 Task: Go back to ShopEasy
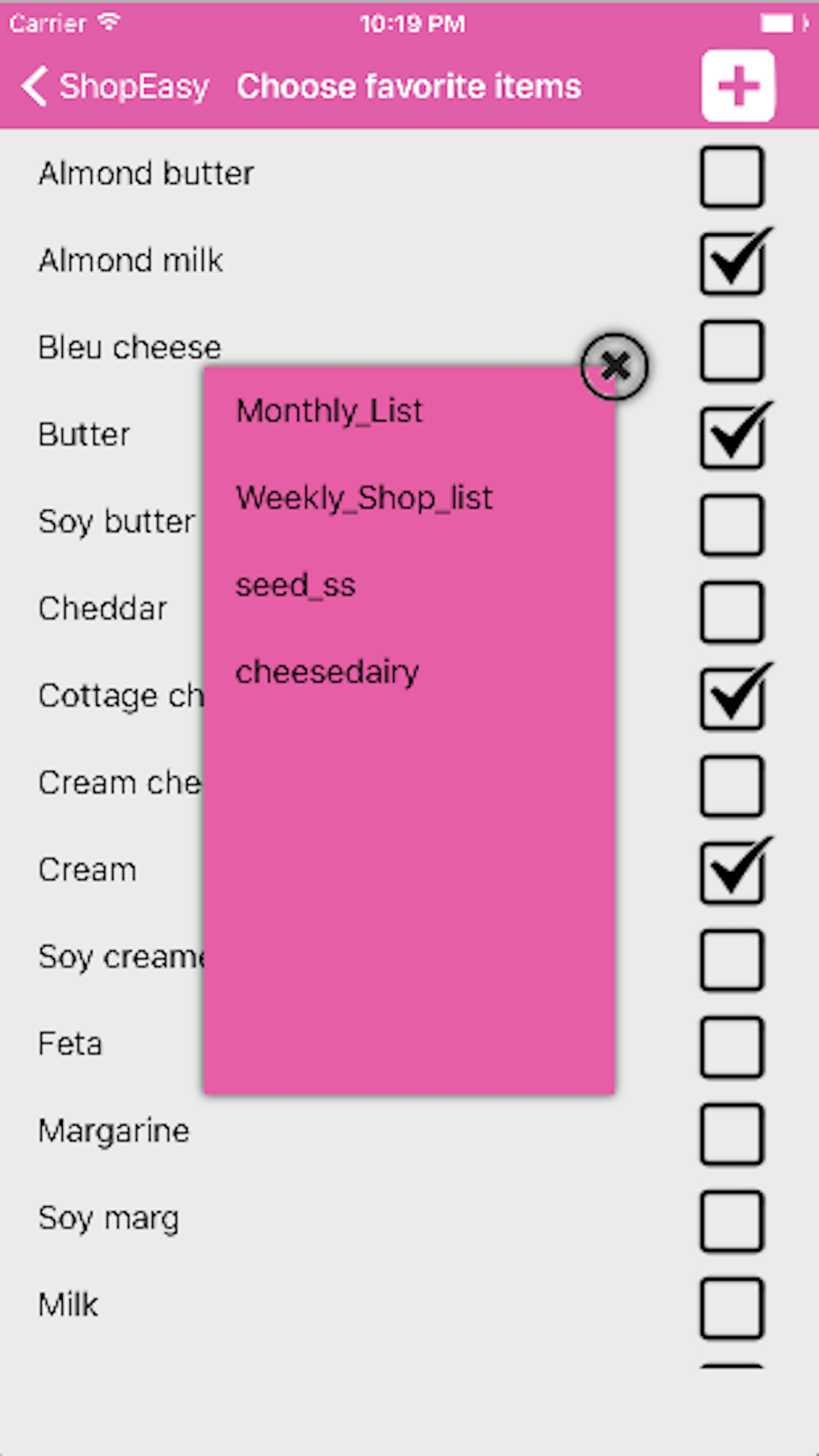click(x=115, y=86)
